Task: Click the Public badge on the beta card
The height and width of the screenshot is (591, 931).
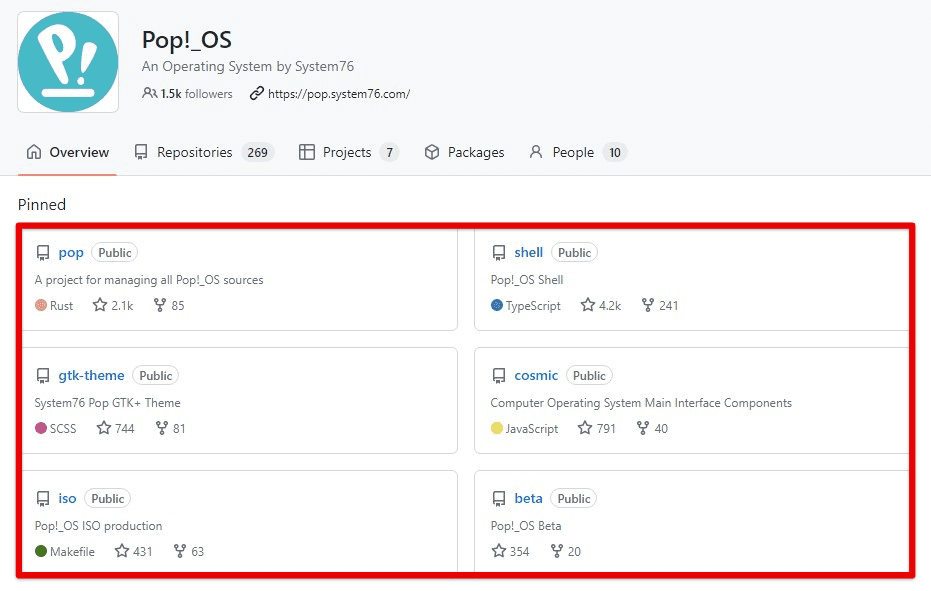Action: tap(574, 498)
